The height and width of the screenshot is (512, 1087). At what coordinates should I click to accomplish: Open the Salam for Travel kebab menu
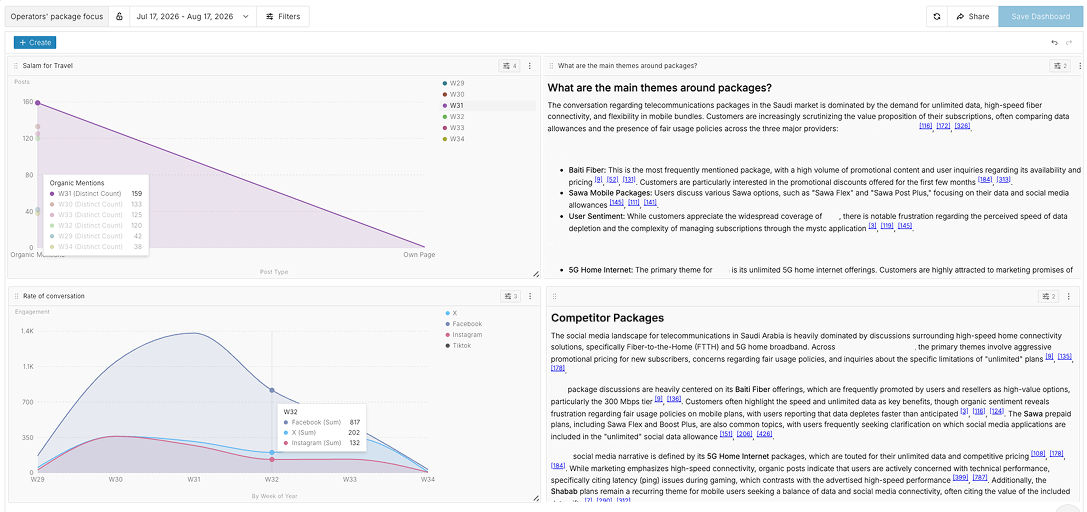click(530, 66)
